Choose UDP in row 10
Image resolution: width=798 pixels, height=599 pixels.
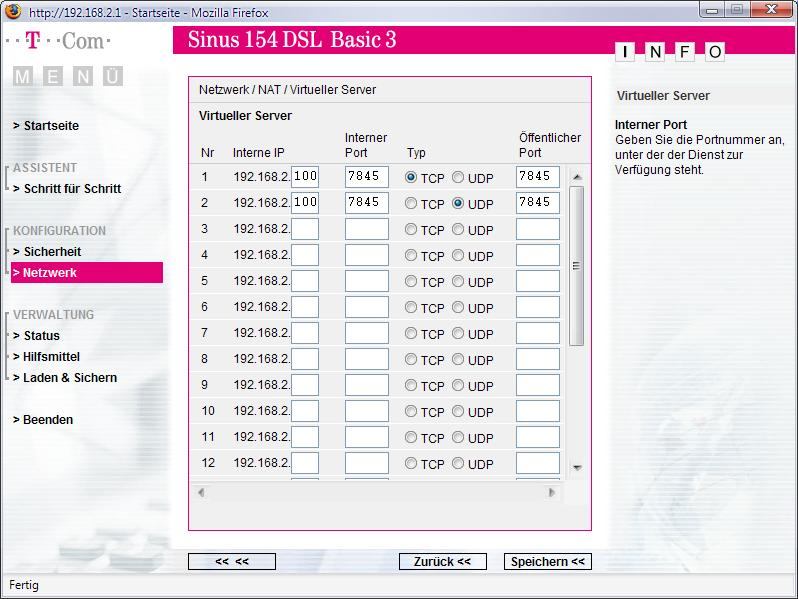click(x=458, y=411)
